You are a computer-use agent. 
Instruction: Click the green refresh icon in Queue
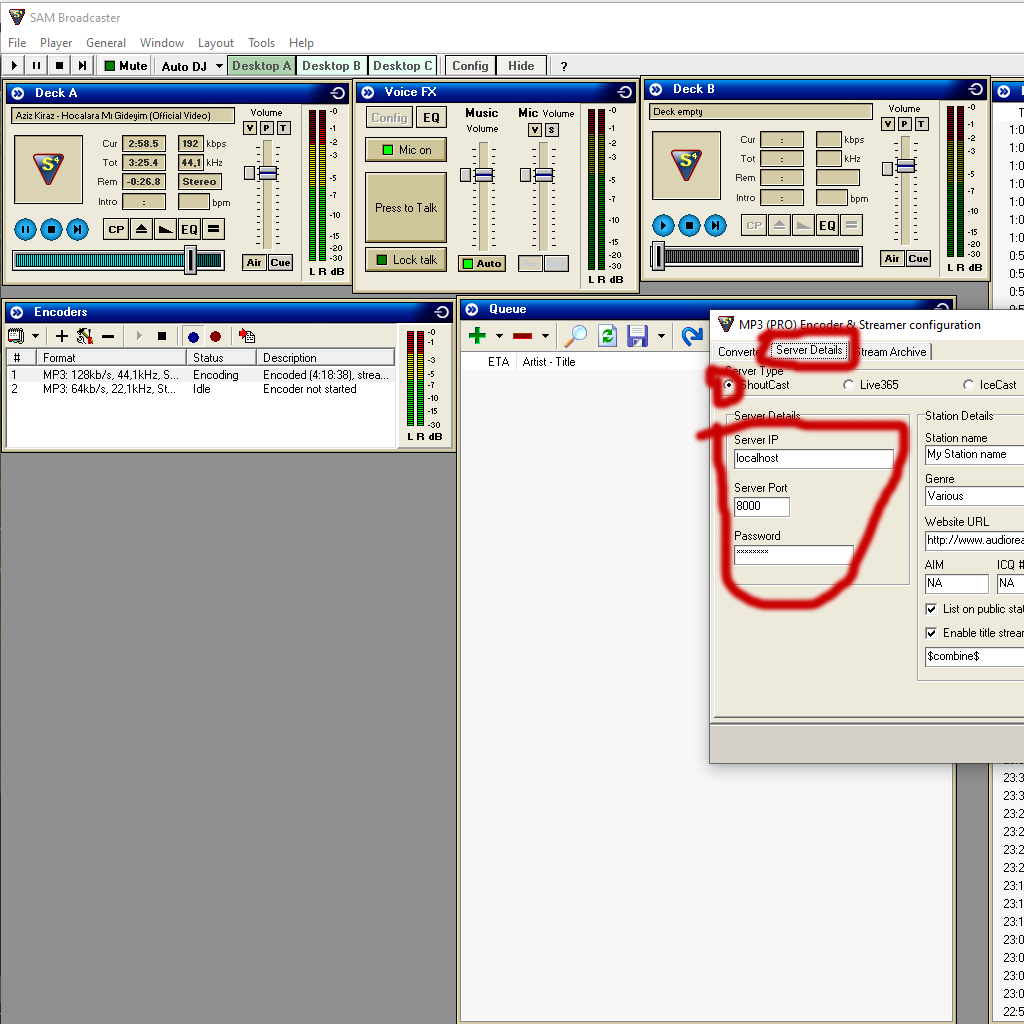[607, 336]
